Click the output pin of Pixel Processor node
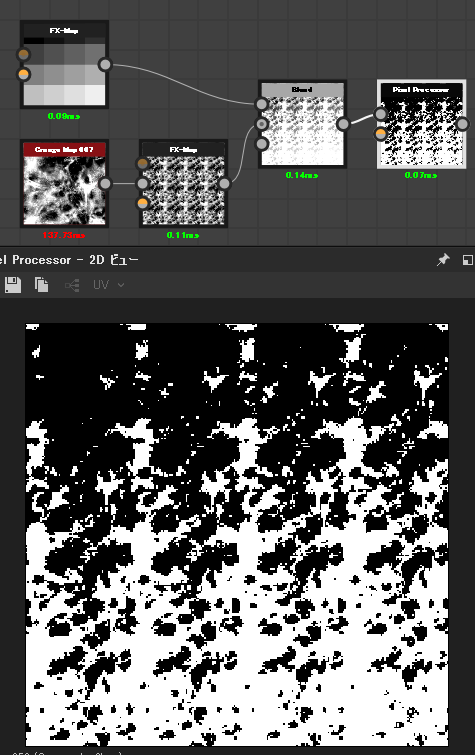The image size is (475, 755). 462,124
